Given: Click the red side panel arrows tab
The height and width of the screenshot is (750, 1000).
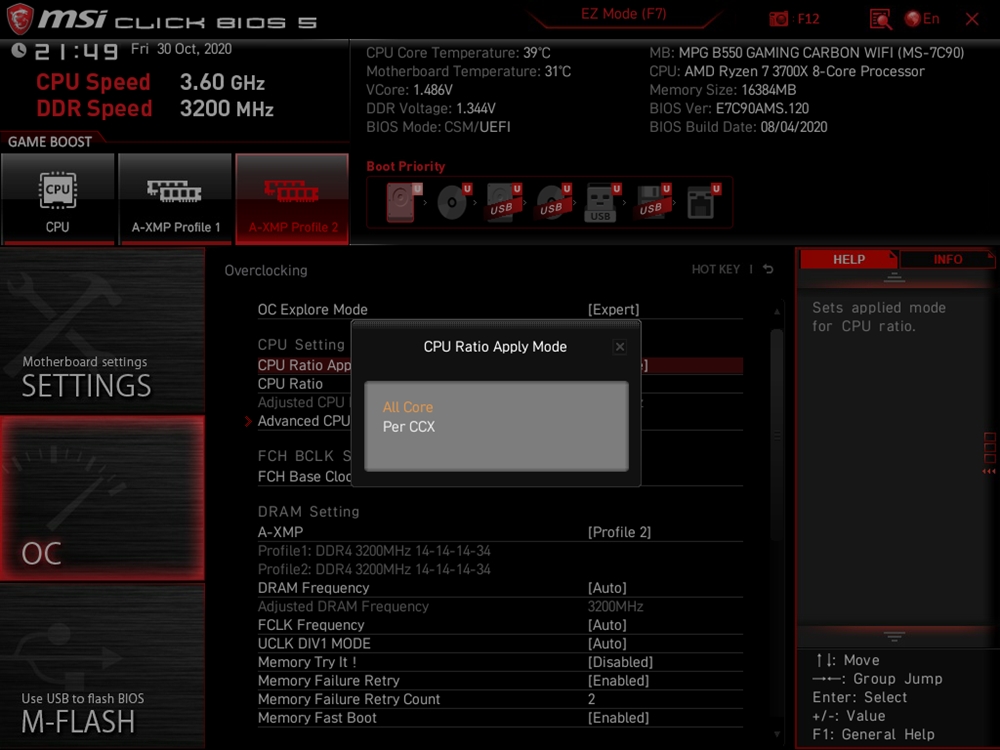Looking at the screenshot, I should (x=989, y=453).
